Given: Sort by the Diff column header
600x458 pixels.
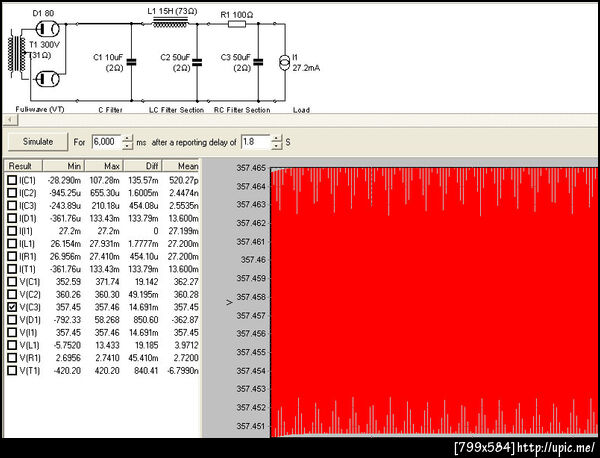Looking at the screenshot, I should (x=143, y=166).
